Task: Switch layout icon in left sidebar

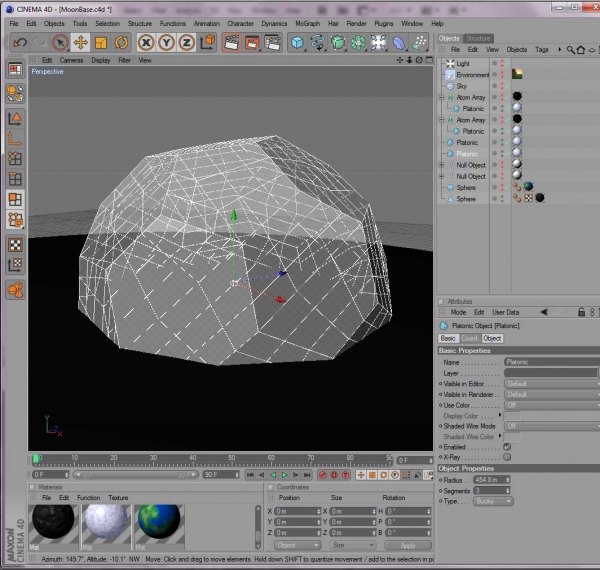Action: pos(15,69)
